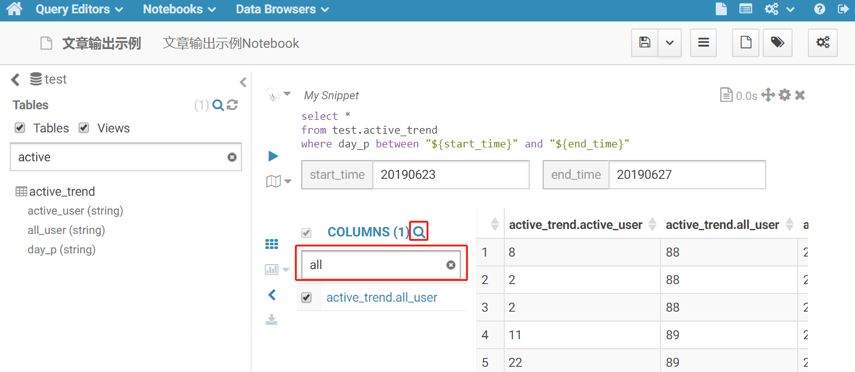The height and width of the screenshot is (372, 855).
Task: Open the documents icon in top bar
Action: click(x=721, y=9)
